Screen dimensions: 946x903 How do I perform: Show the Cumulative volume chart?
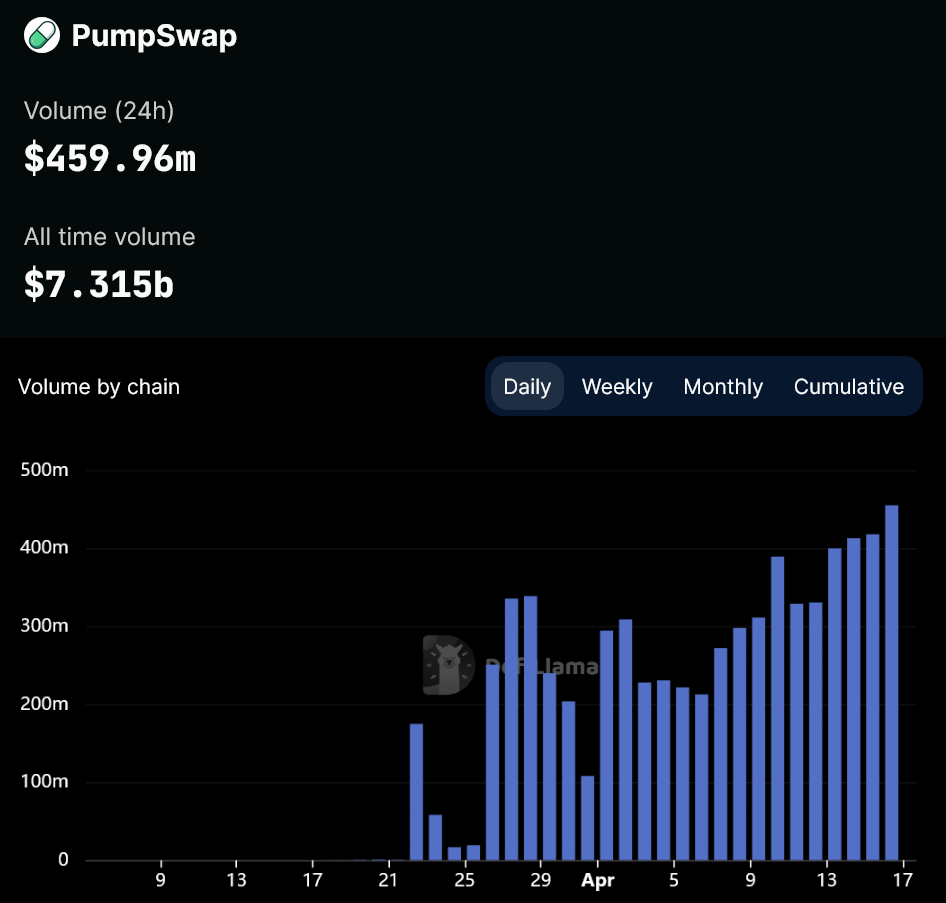[x=848, y=387]
